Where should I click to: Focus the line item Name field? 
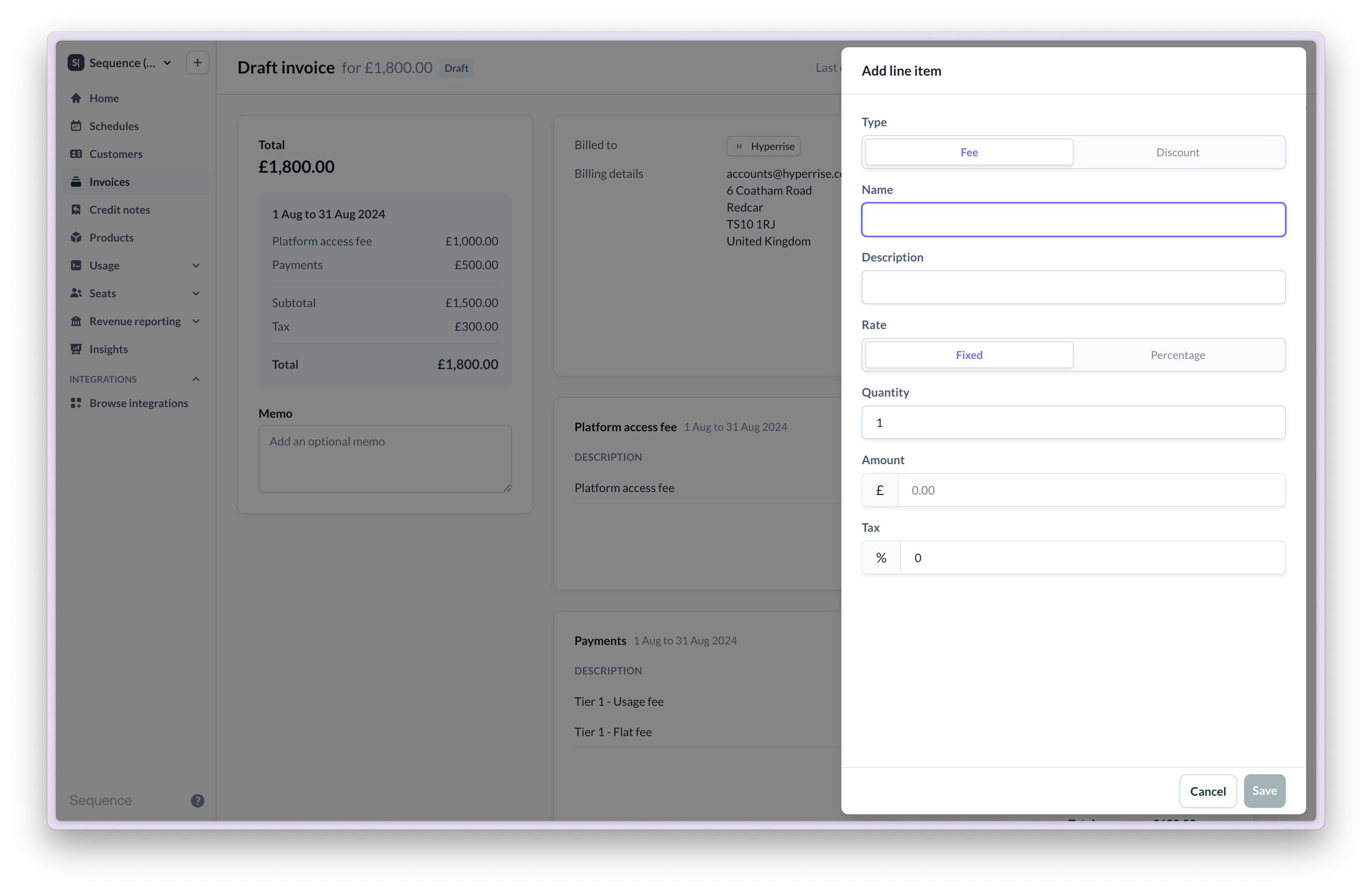pos(1073,220)
